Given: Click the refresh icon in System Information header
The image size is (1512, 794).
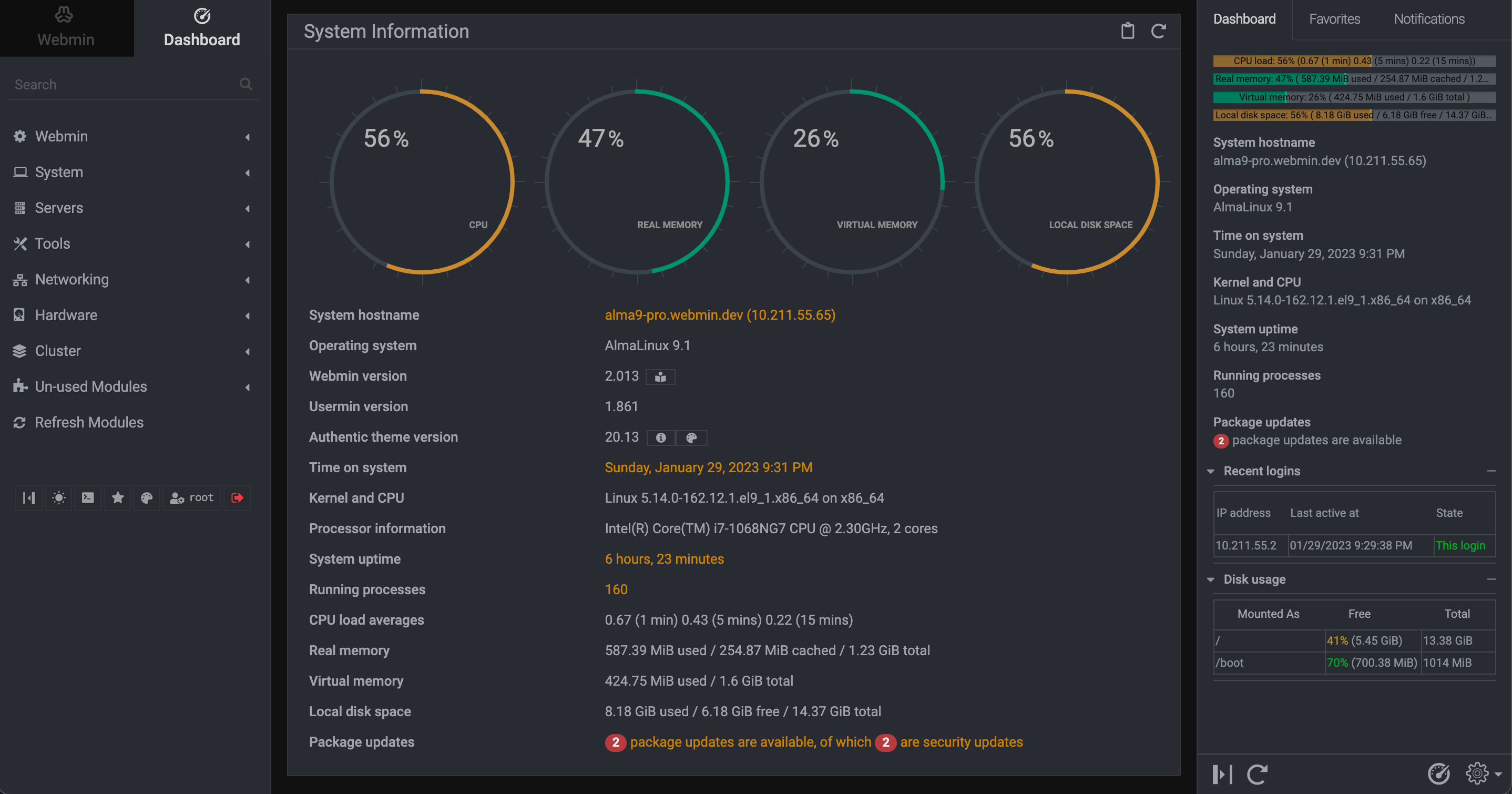Looking at the screenshot, I should 1158,30.
